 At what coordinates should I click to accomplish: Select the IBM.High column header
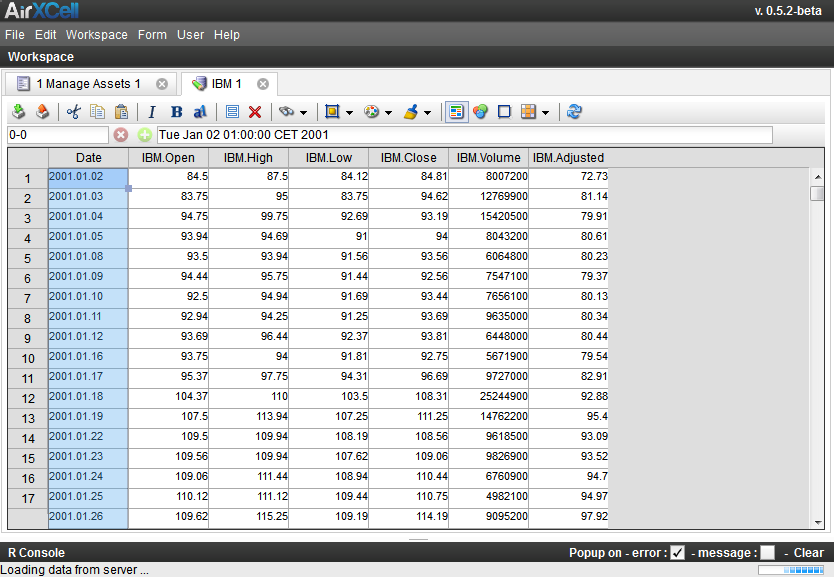pyautogui.click(x=248, y=158)
